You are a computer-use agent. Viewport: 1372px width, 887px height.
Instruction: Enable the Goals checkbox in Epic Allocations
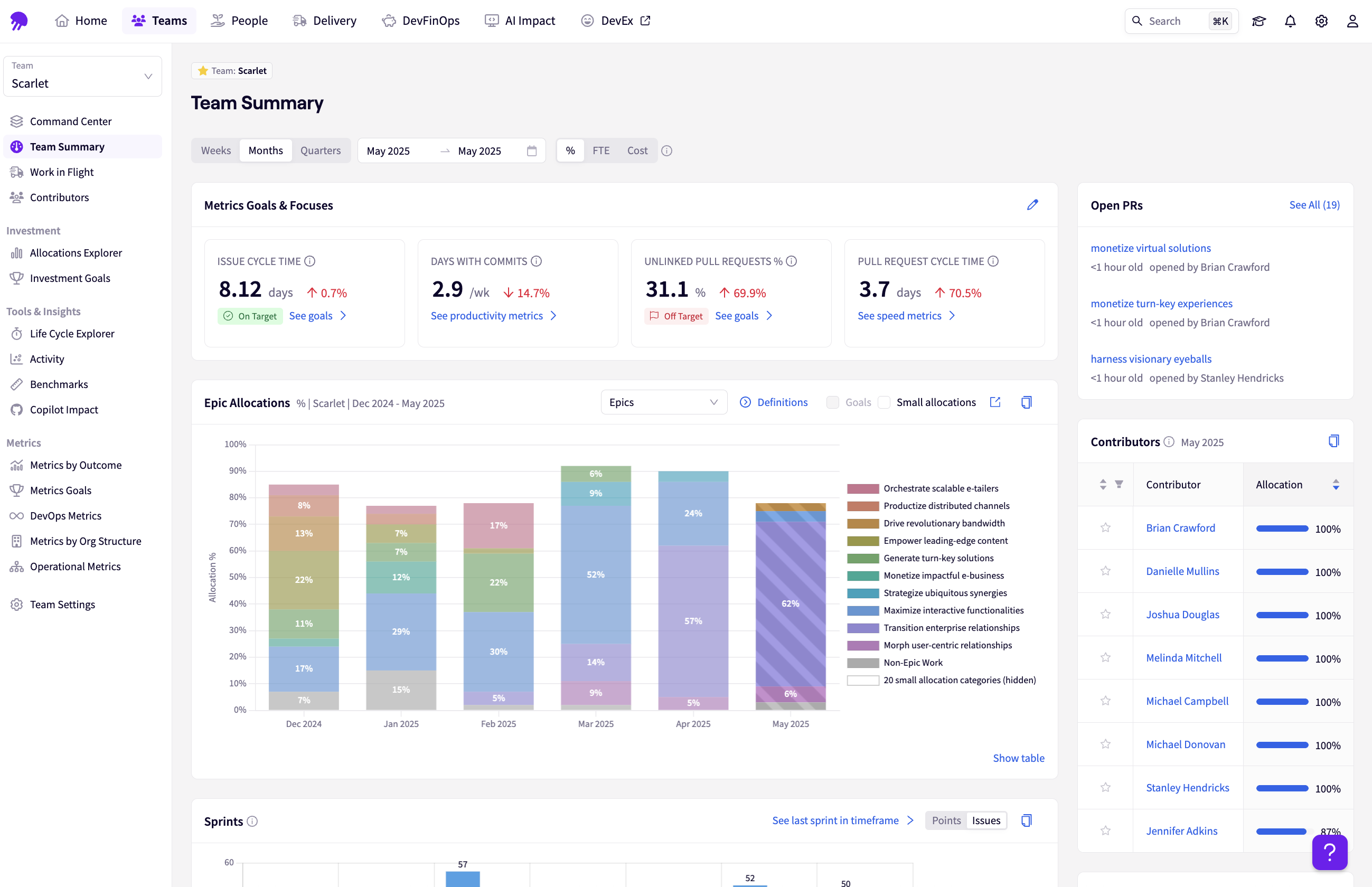(x=833, y=402)
